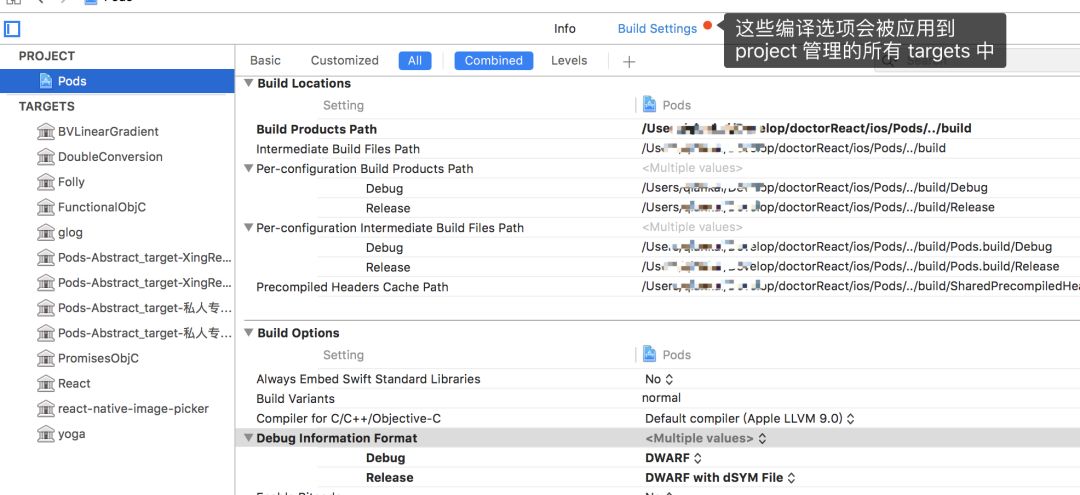Show Basic build settings
1080x495 pixels.
point(265,61)
